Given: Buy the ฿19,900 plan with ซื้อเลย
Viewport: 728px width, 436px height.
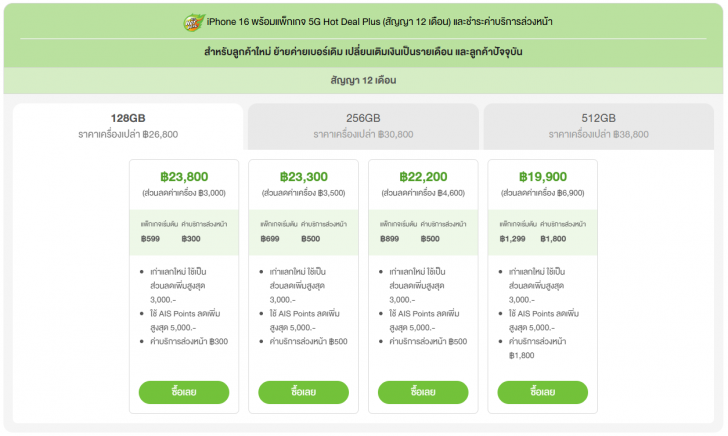Looking at the screenshot, I should 543,392.
